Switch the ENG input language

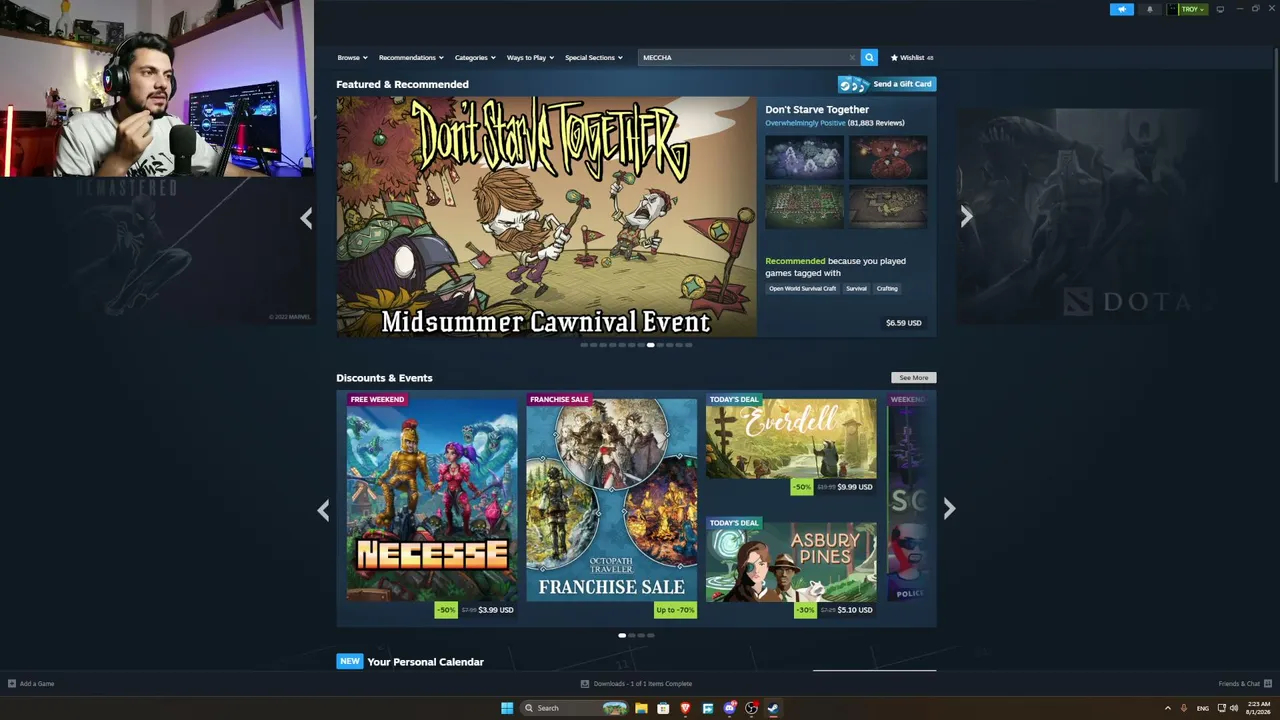pyautogui.click(x=1203, y=708)
